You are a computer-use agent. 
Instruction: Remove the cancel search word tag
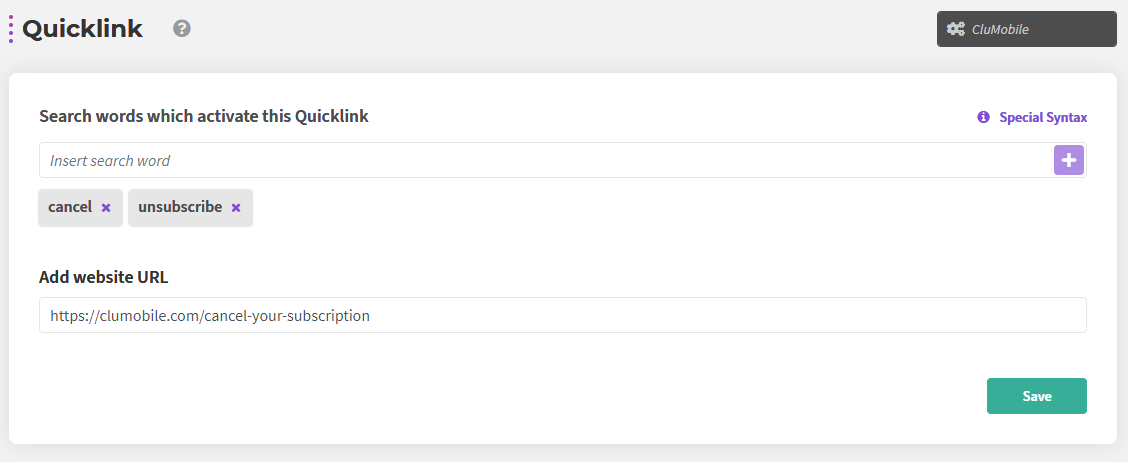(x=106, y=208)
